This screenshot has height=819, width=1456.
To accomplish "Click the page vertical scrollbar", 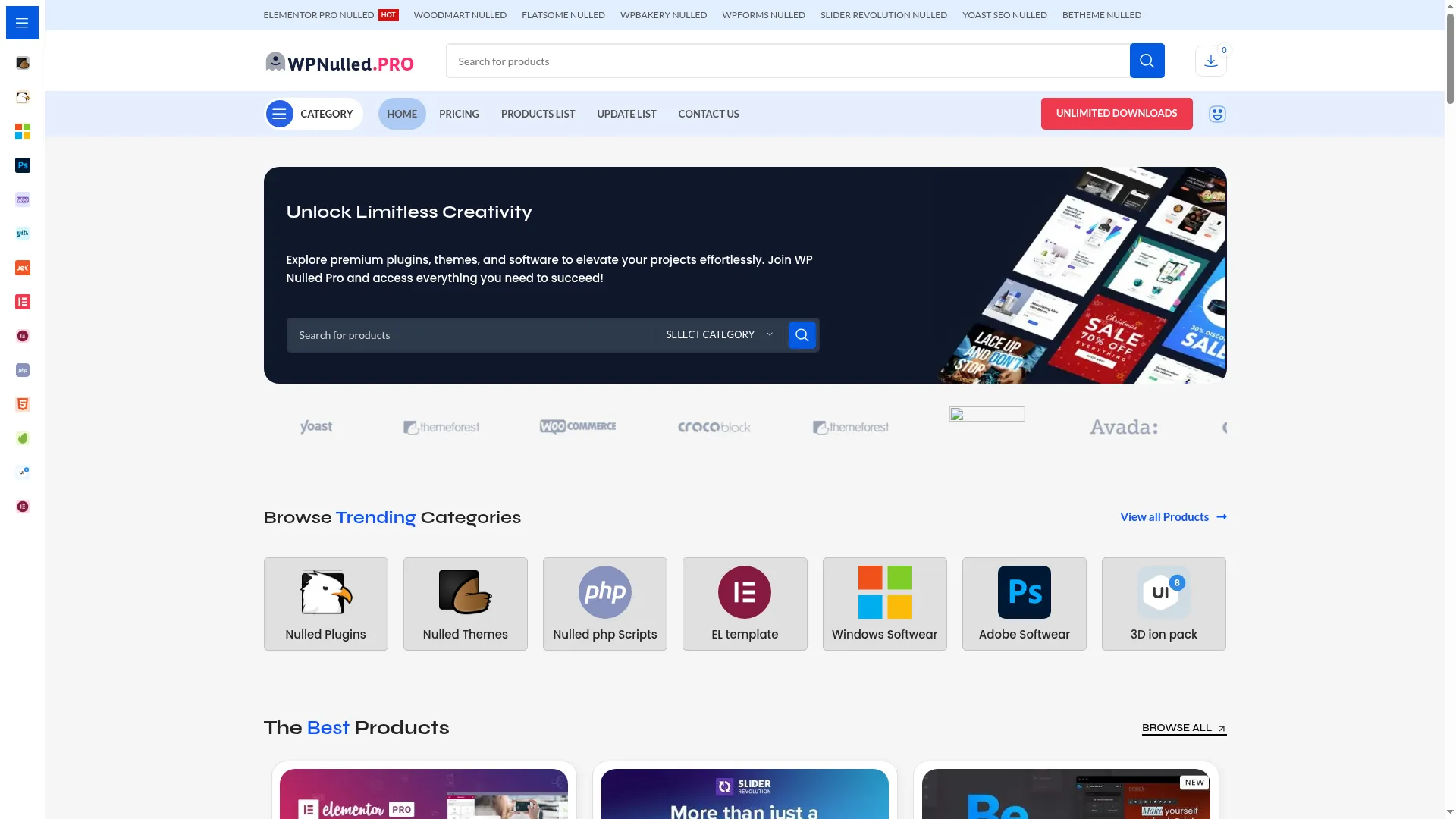I will coord(1450,409).
